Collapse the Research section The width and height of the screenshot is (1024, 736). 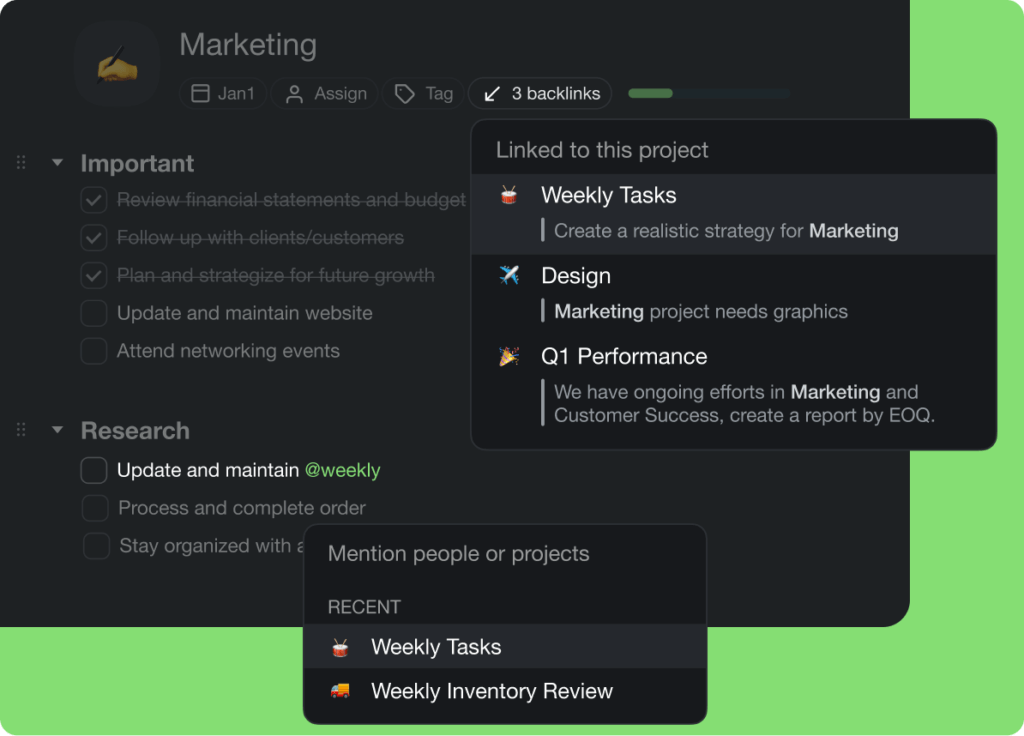(x=57, y=430)
